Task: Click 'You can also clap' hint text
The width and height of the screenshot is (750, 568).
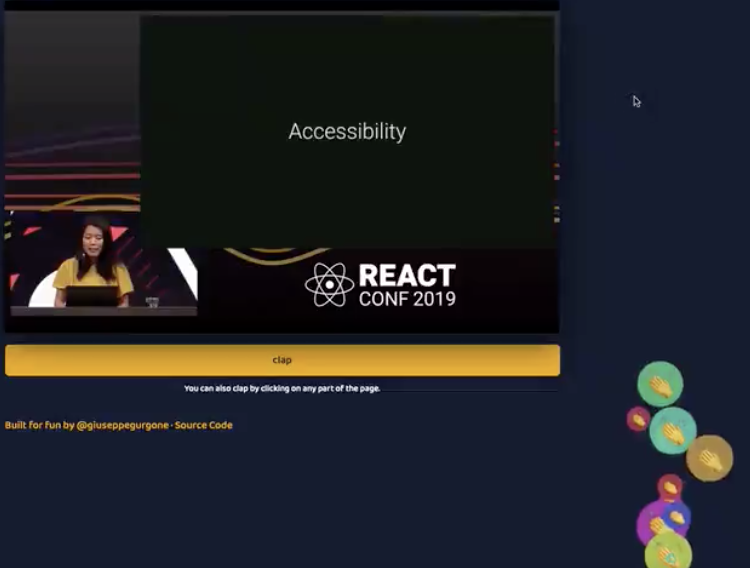Action: (x=282, y=388)
